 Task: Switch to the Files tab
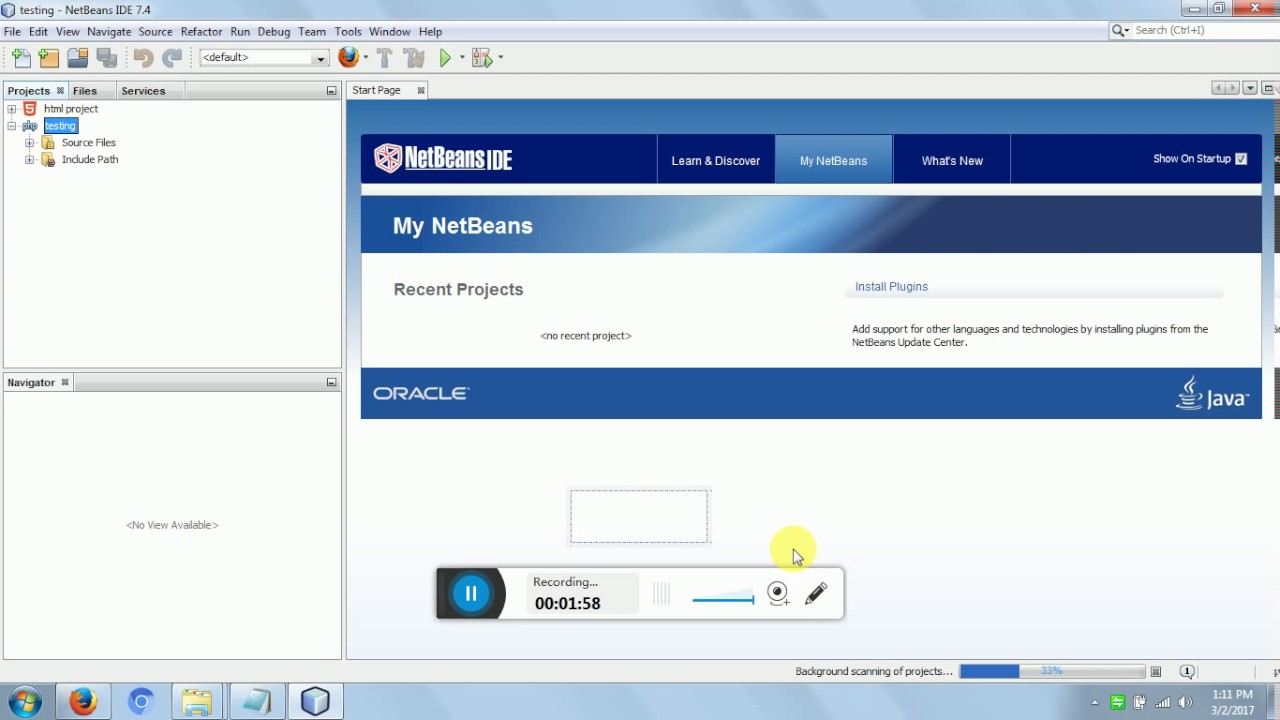click(x=85, y=91)
